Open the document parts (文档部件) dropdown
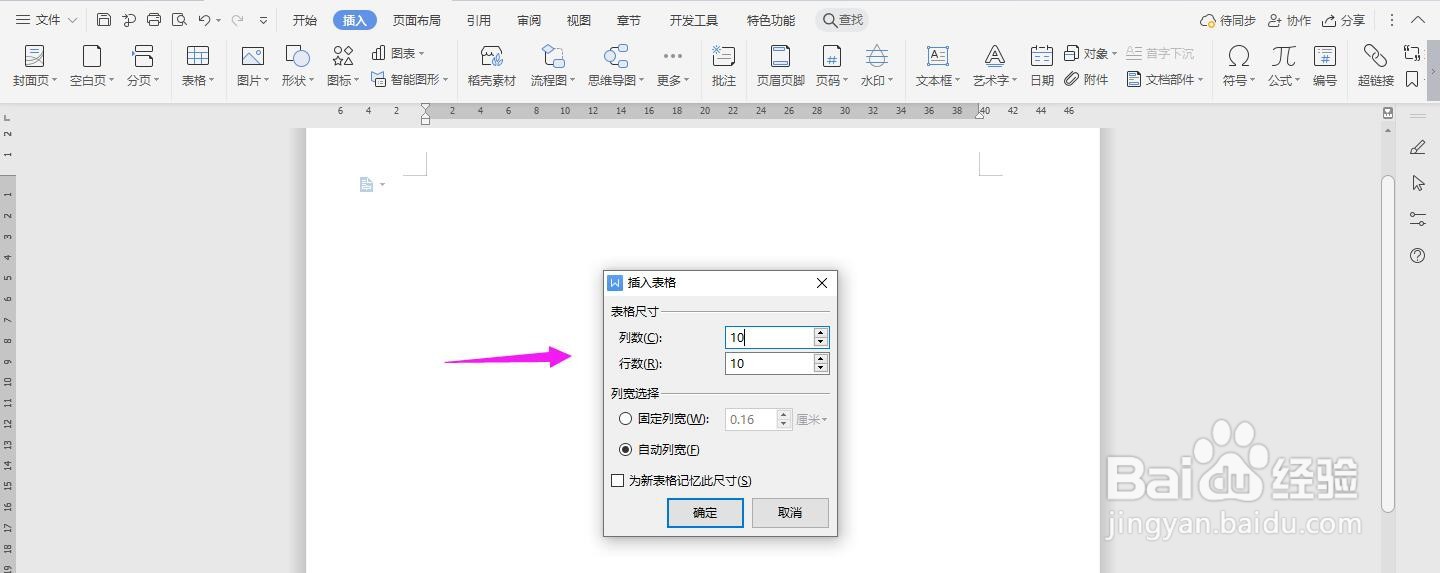Screen dimensions: 1440x573 click(1200, 80)
